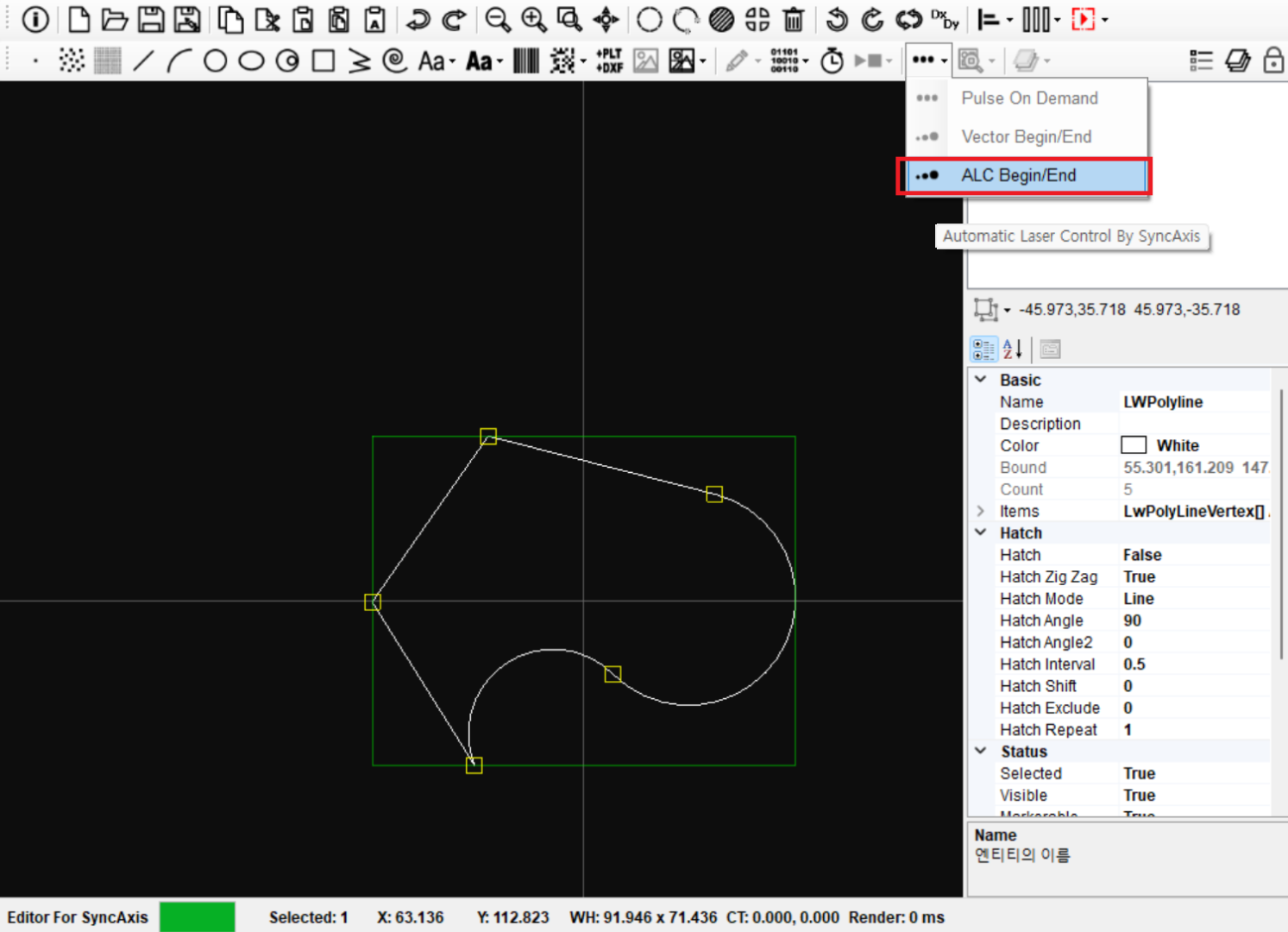Viewport: 1288px width, 932px height.
Task: Draw an ellipse entity
Action: click(251, 60)
